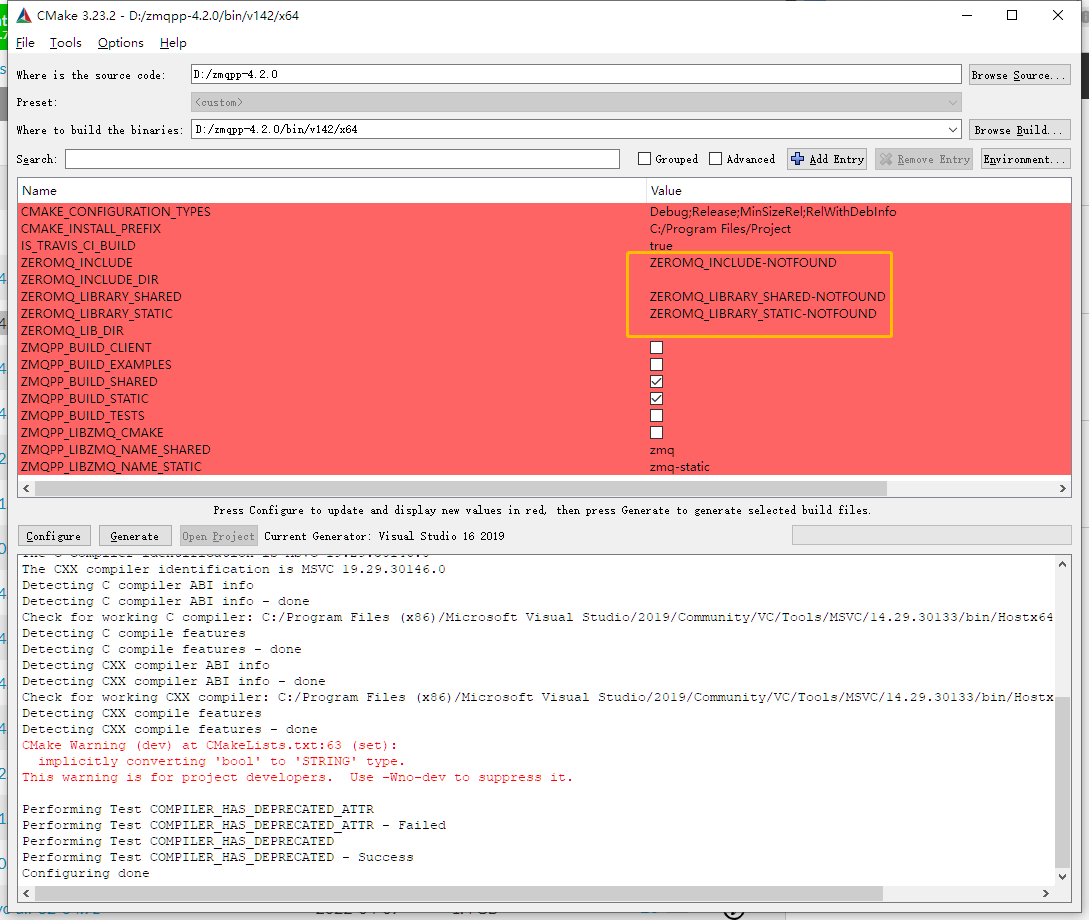
Task: Click 'Configuring done' log line
Action: tap(85, 873)
